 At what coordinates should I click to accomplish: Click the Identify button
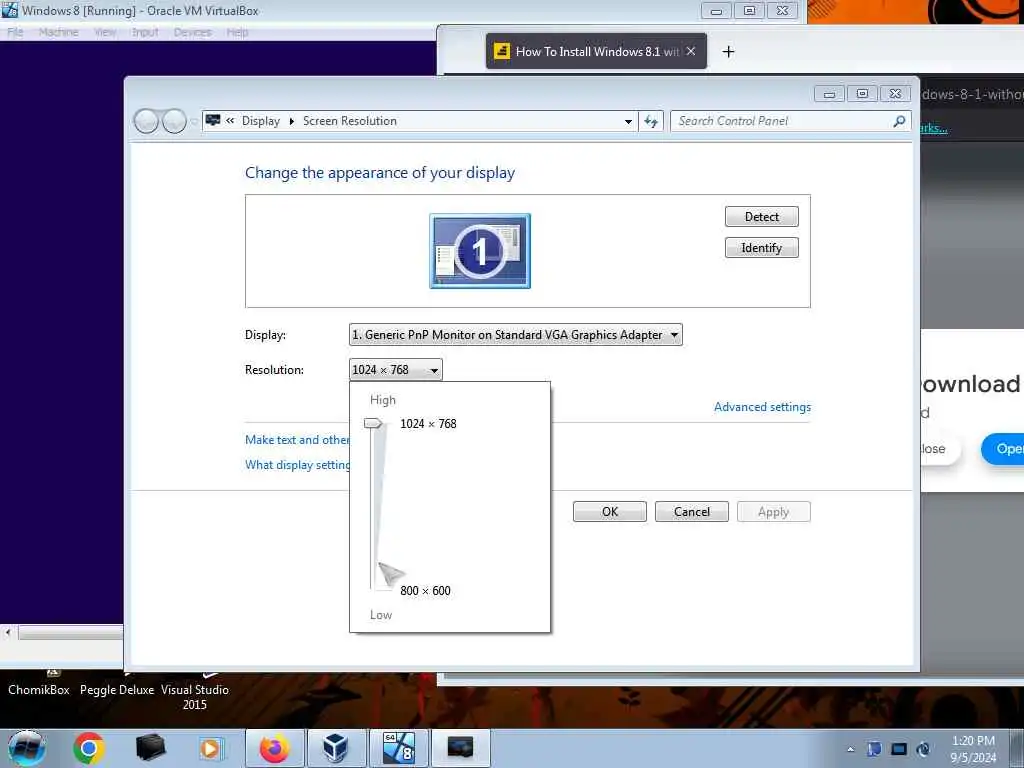(761, 248)
